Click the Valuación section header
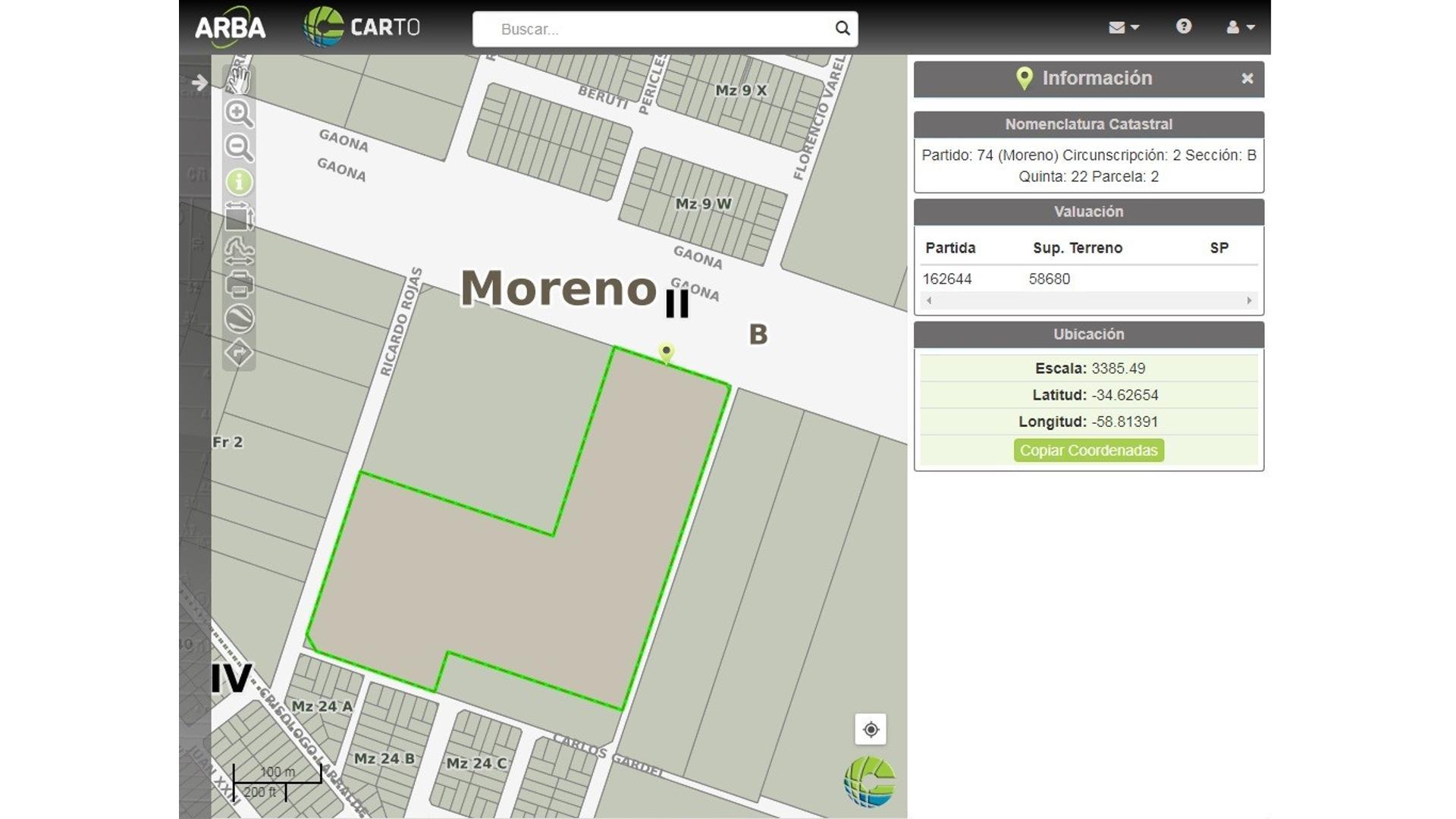1456x819 pixels. pyautogui.click(x=1088, y=212)
